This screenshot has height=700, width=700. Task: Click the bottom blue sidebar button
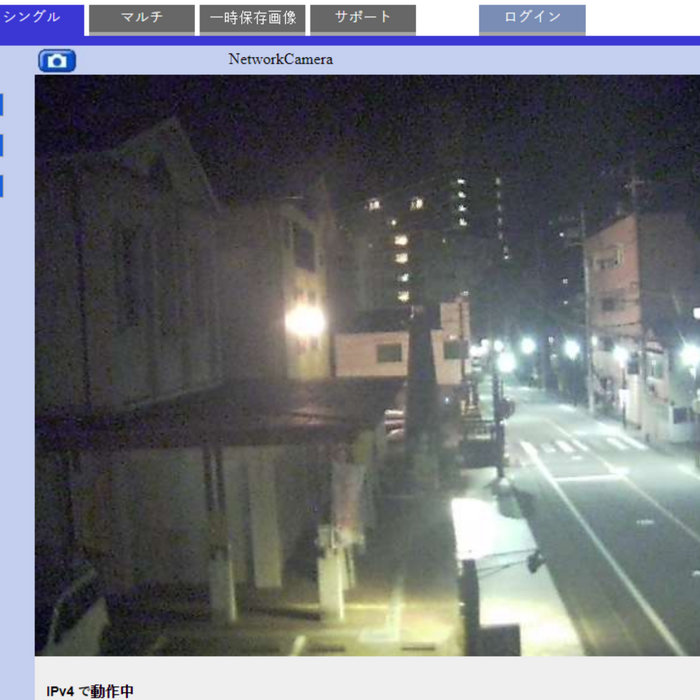1,187
